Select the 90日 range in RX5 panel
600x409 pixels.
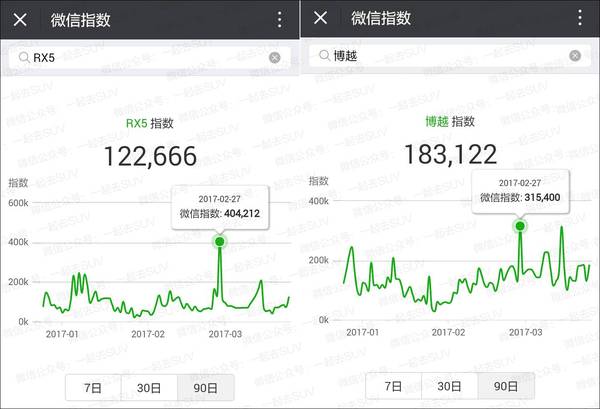tap(205, 388)
